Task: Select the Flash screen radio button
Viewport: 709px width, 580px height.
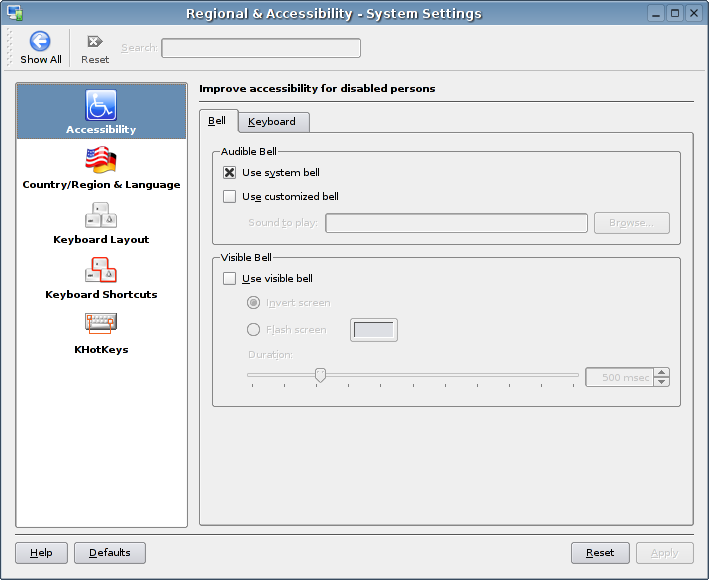Action: click(x=253, y=329)
